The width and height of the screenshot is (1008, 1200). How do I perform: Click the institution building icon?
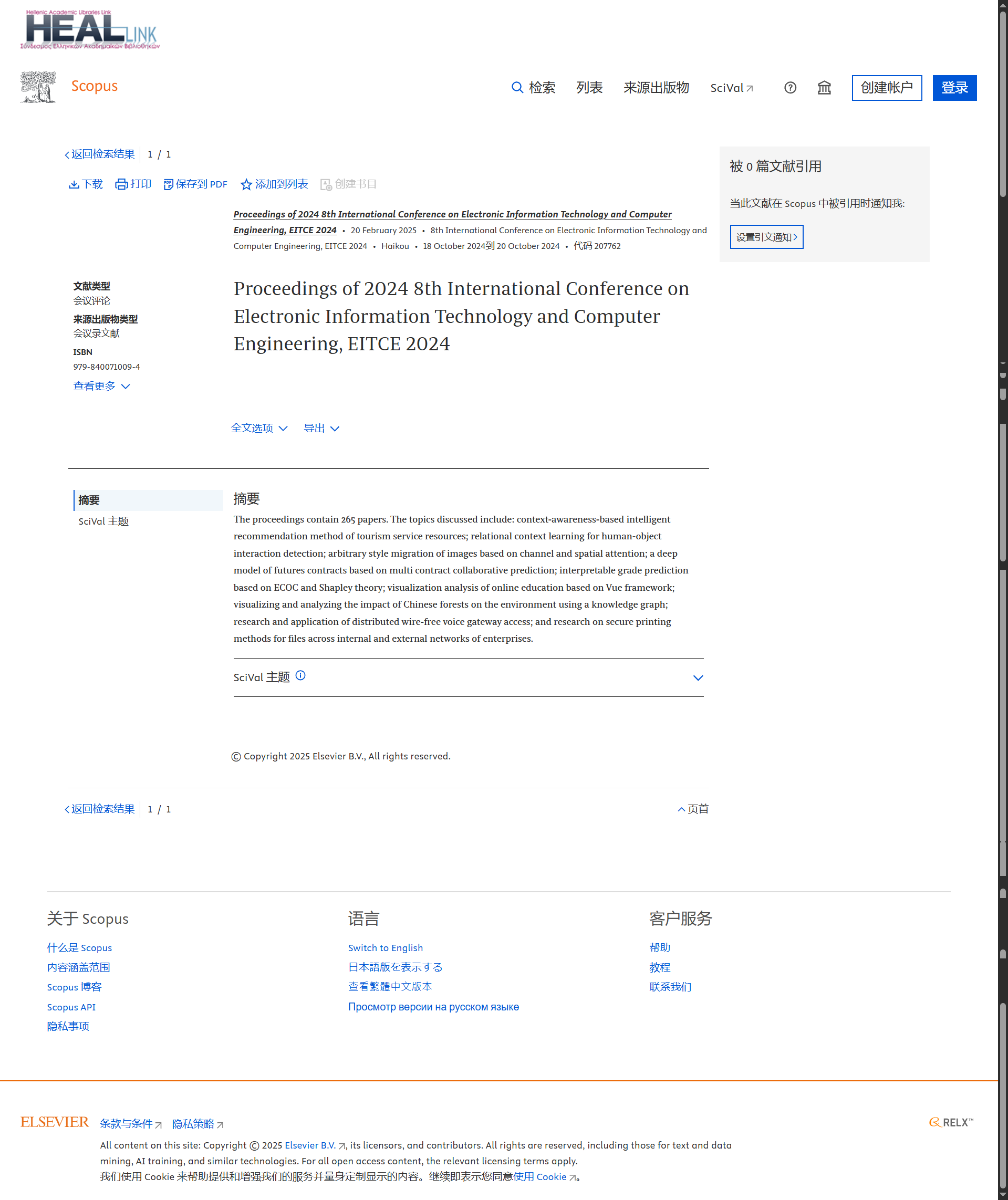coord(824,87)
